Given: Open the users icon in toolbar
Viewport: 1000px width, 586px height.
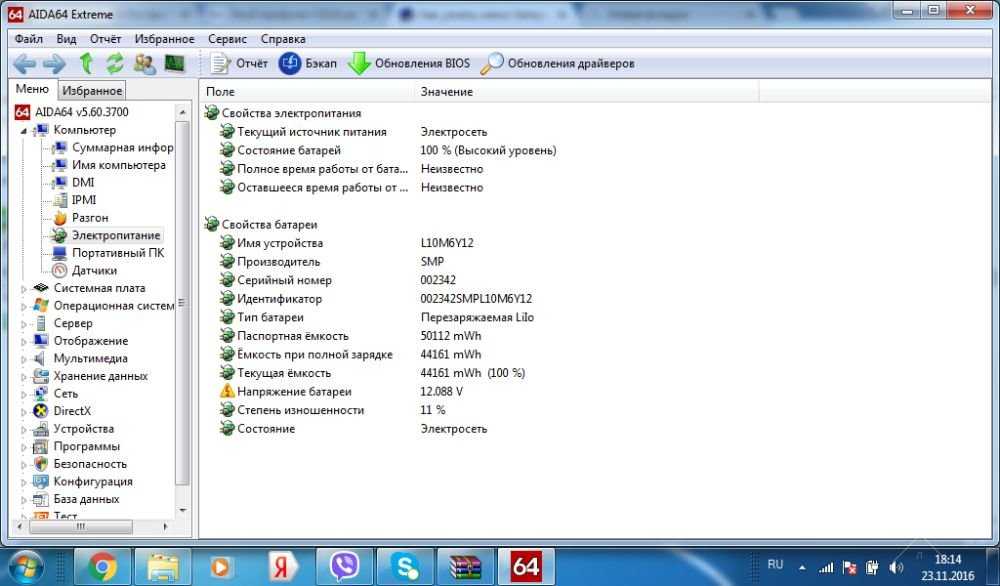Looking at the screenshot, I should pos(145,63).
